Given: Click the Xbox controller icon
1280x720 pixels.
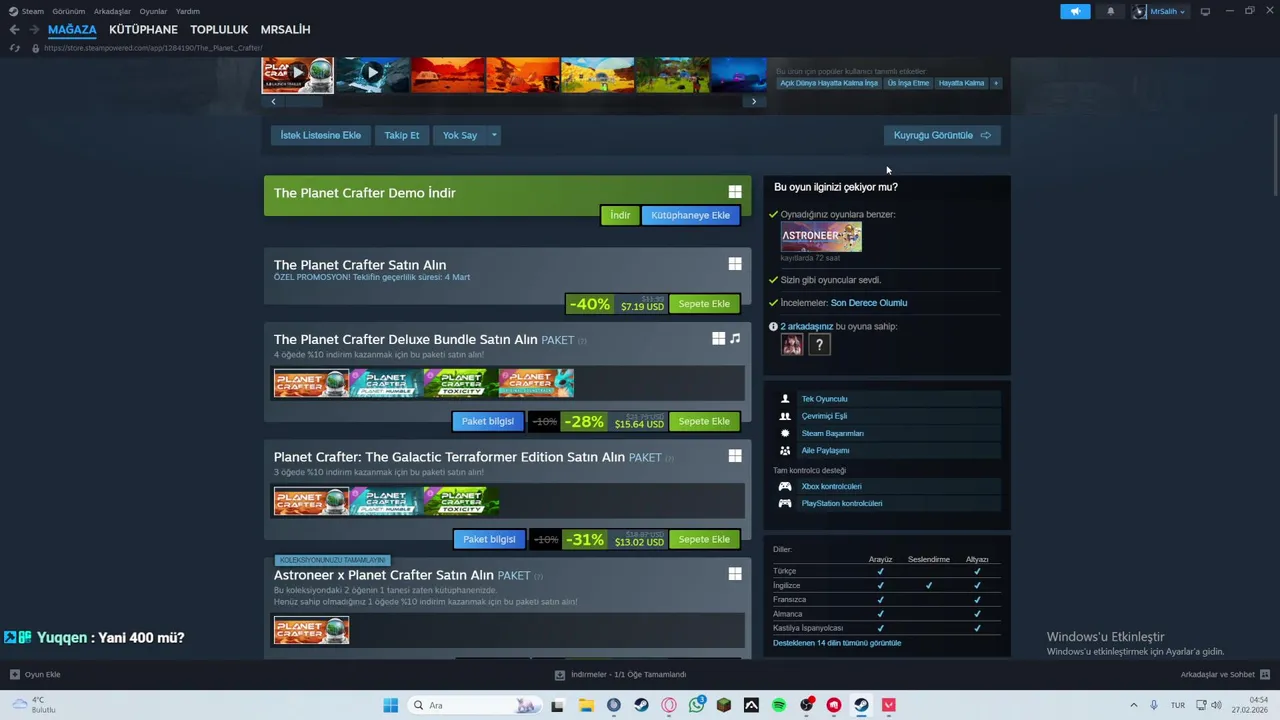Looking at the screenshot, I should [785, 486].
